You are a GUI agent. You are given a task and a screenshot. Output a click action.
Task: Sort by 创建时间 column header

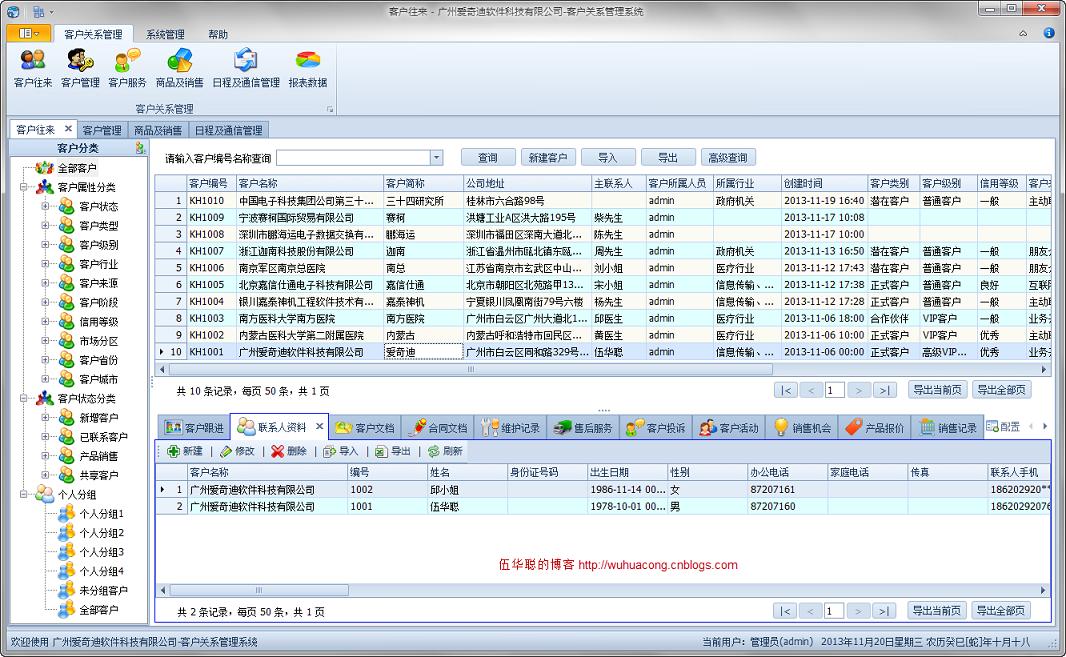click(824, 184)
